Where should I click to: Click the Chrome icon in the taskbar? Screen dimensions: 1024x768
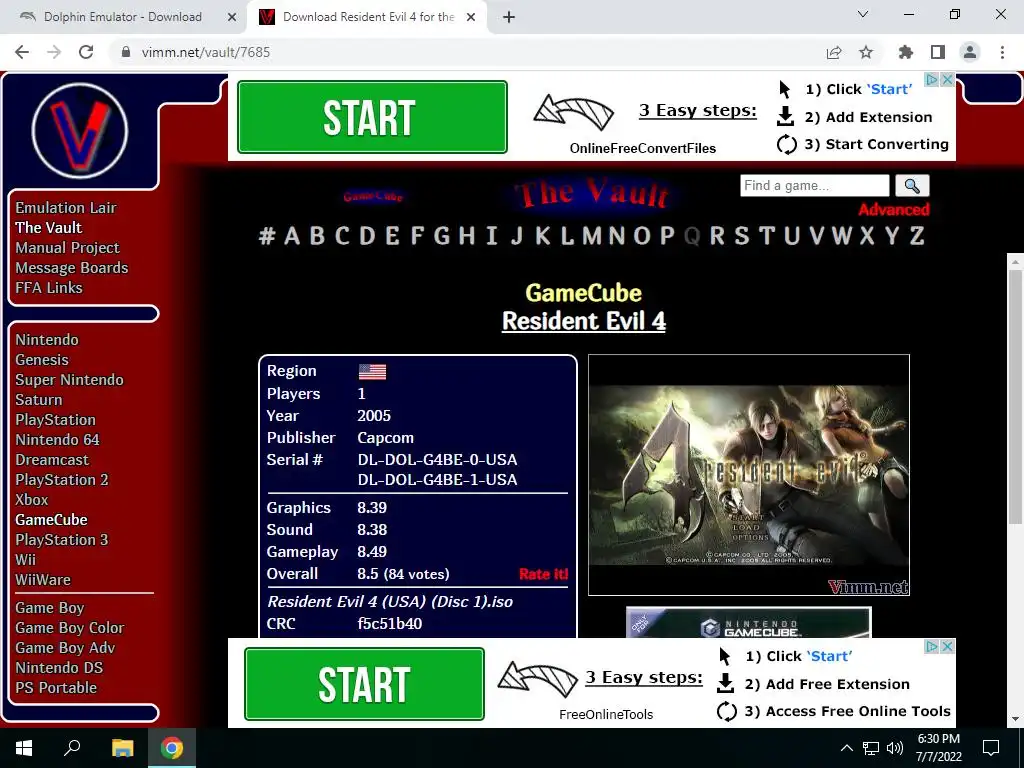pyautogui.click(x=172, y=748)
